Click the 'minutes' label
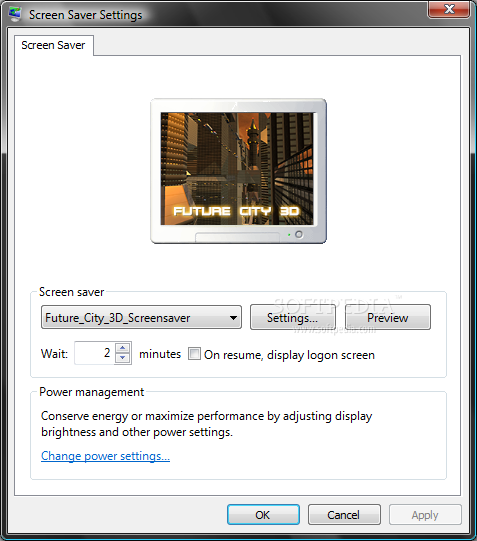The height and width of the screenshot is (541, 477). 160,354
